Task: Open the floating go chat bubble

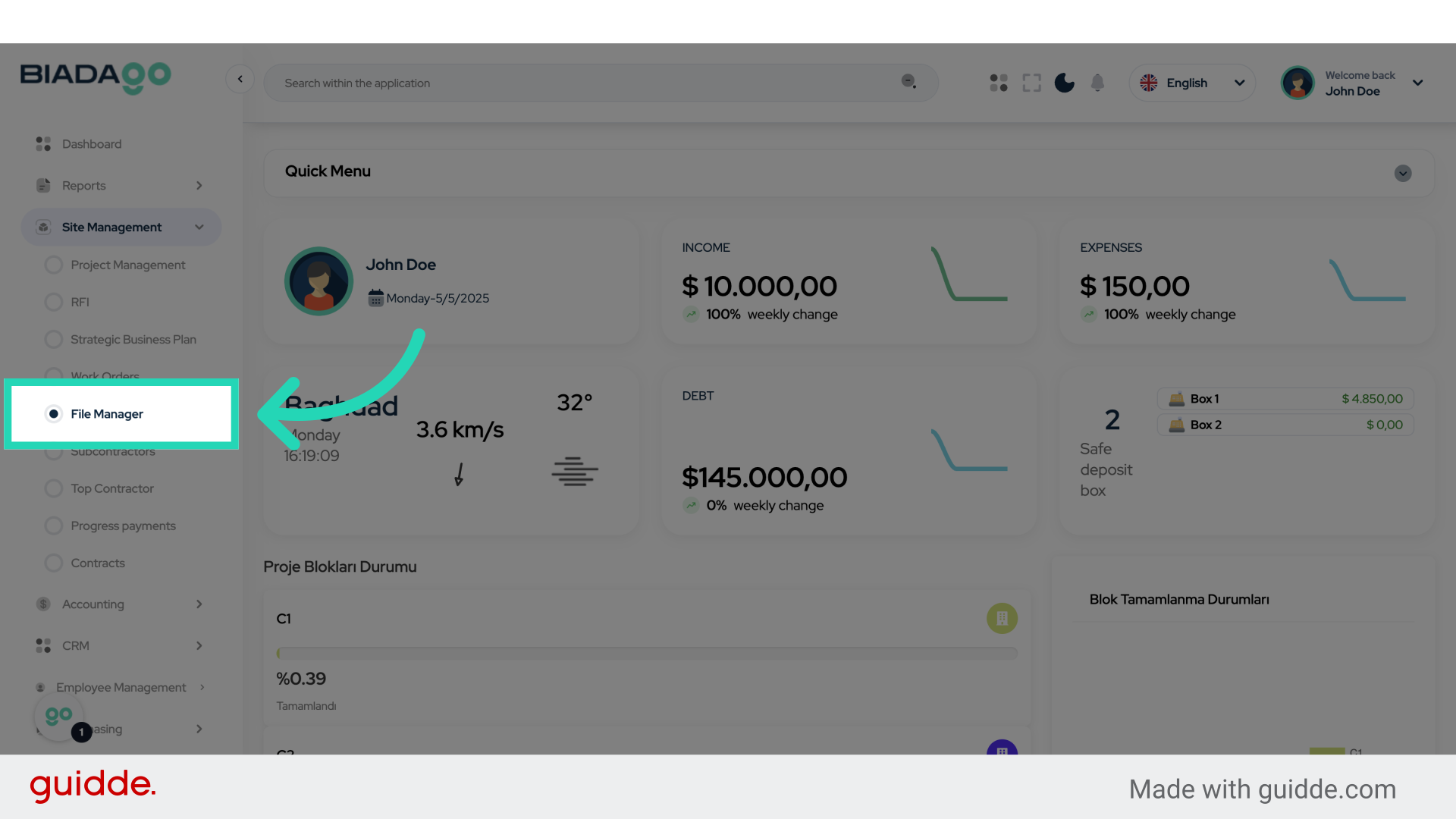Action: coord(59,716)
